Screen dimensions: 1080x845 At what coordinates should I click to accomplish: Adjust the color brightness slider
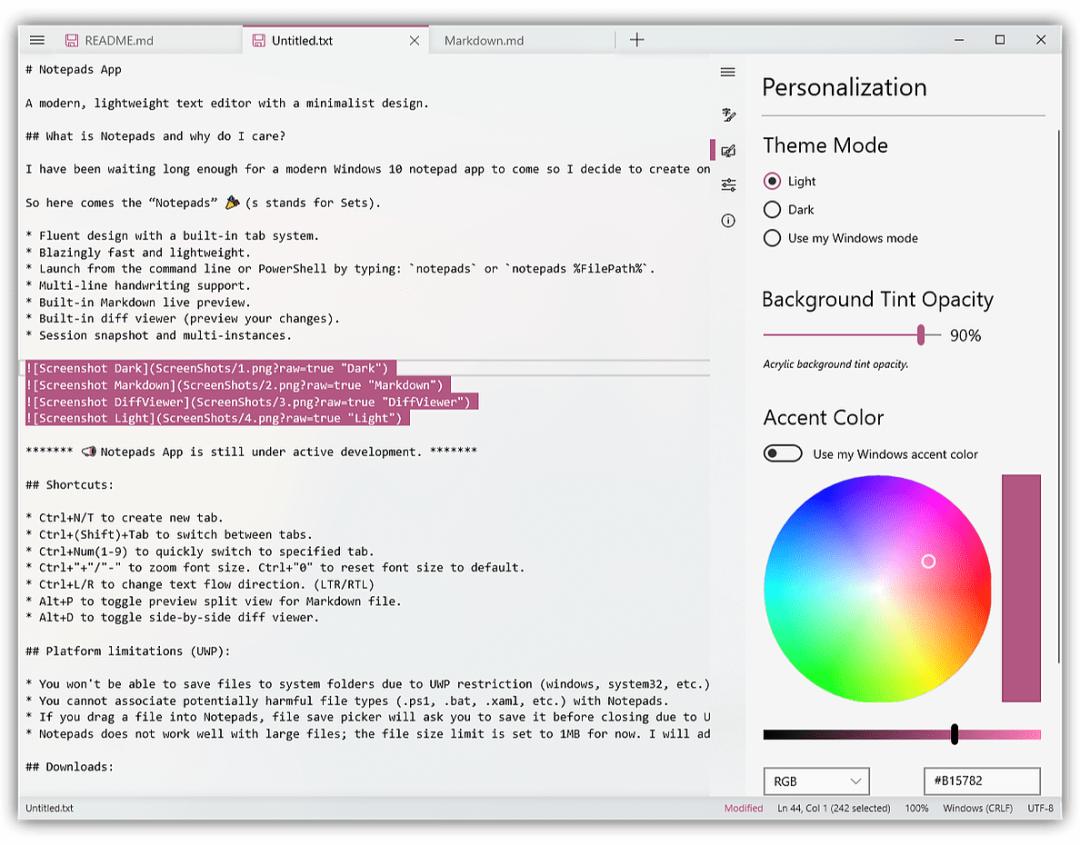(x=902, y=734)
